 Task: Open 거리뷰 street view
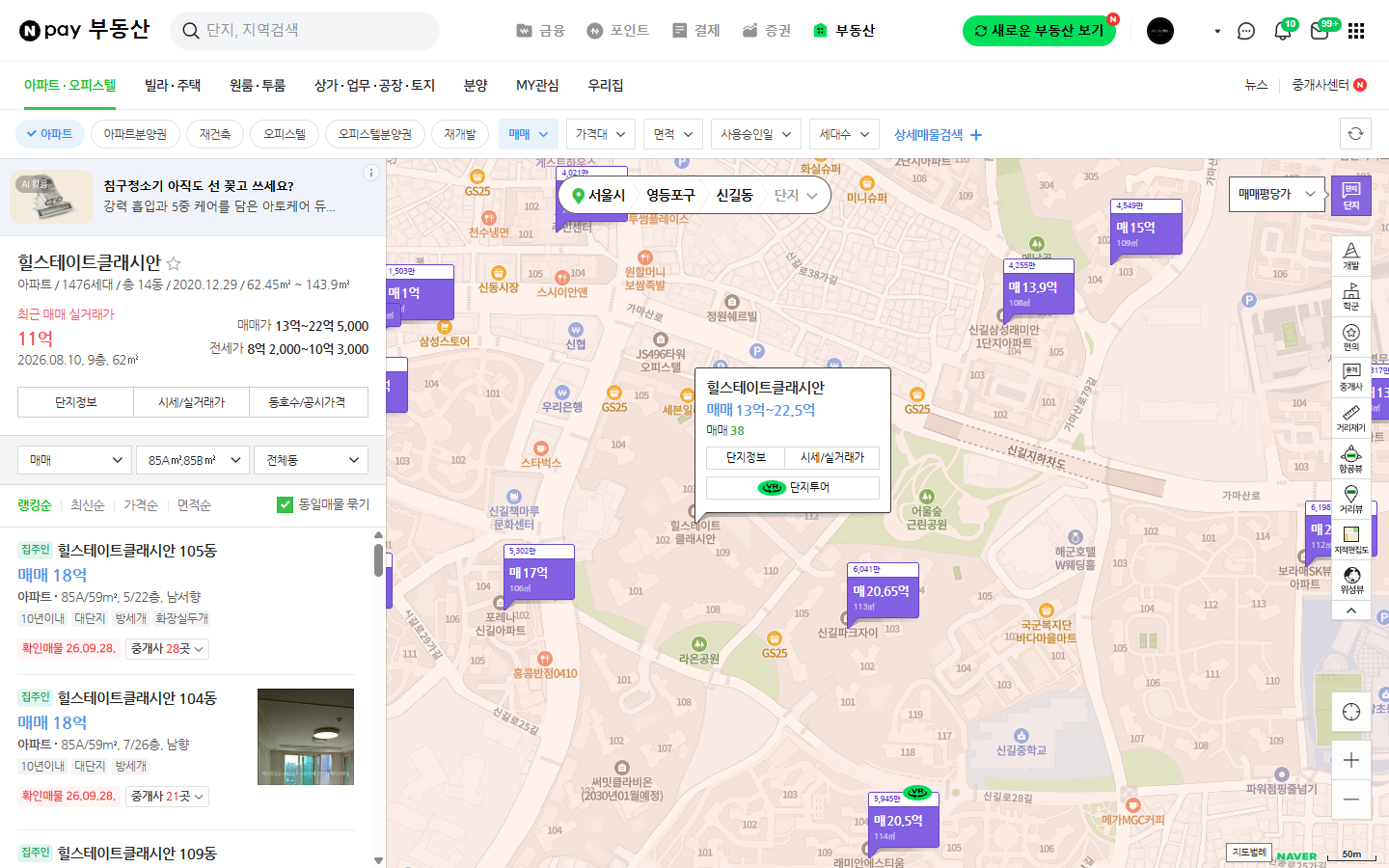tap(1350, 500)
